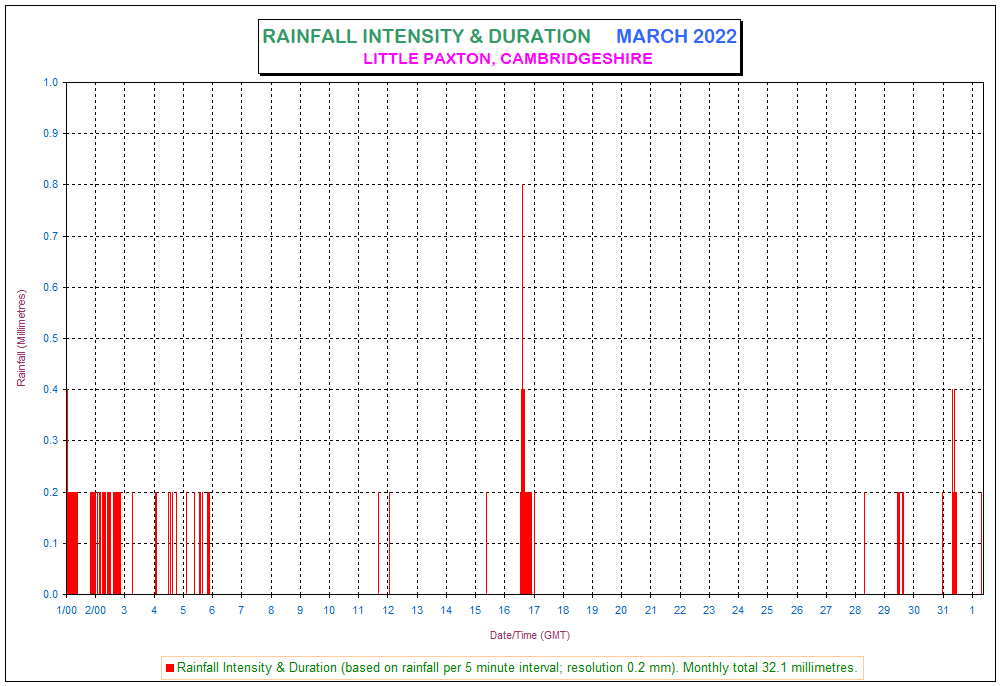Viewport: 1001px width, 686px height.
Task: Click the y-axis label 'Rainfall (Millimetres)'
Action: pos(22,338)
